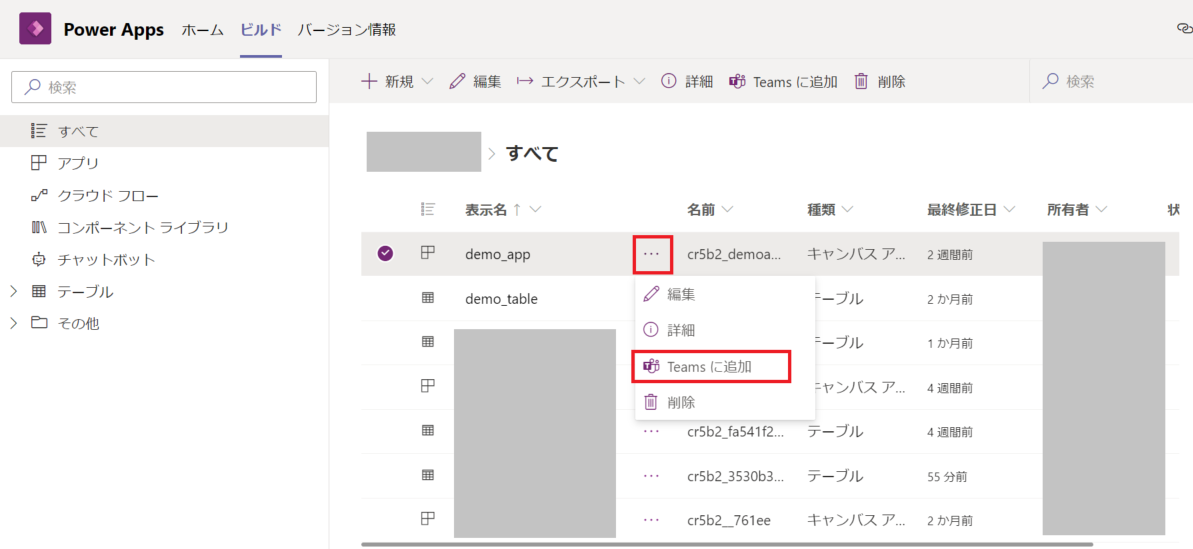
Task: Click the demo_app canvas app icon
Action: tap(428, 254)
